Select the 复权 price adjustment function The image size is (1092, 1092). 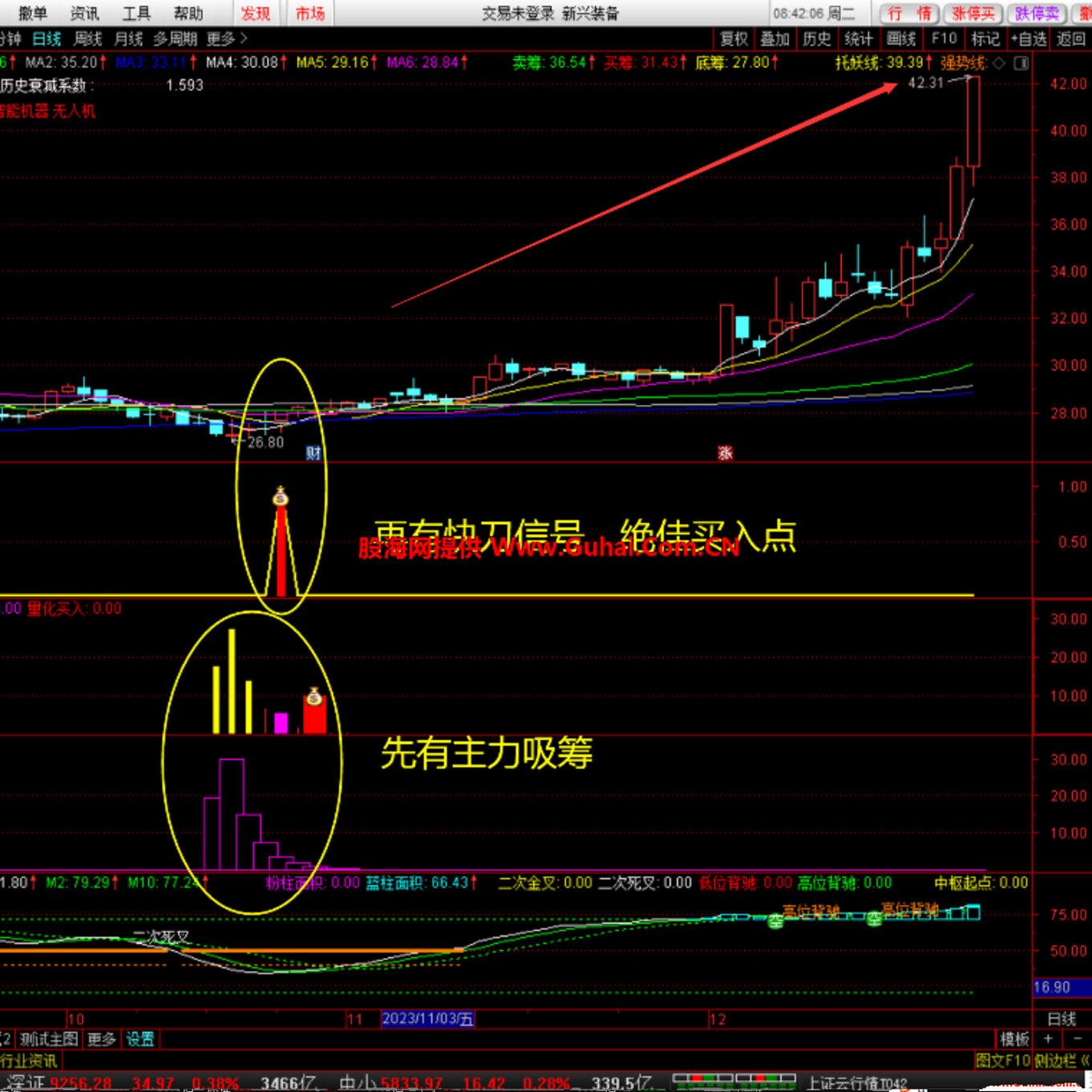click(x=734, y=38)
